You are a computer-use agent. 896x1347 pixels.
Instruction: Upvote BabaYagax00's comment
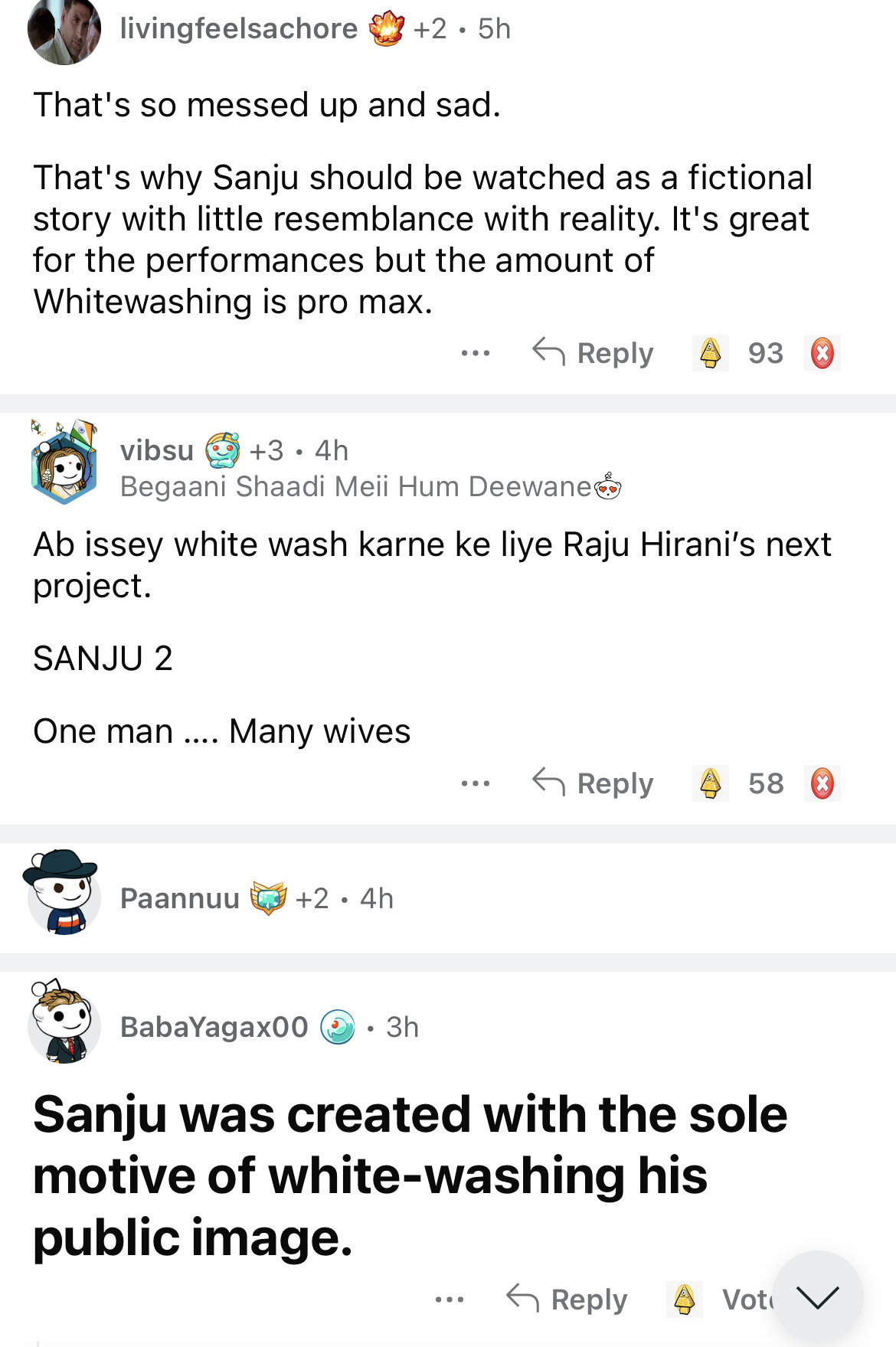685,1300
